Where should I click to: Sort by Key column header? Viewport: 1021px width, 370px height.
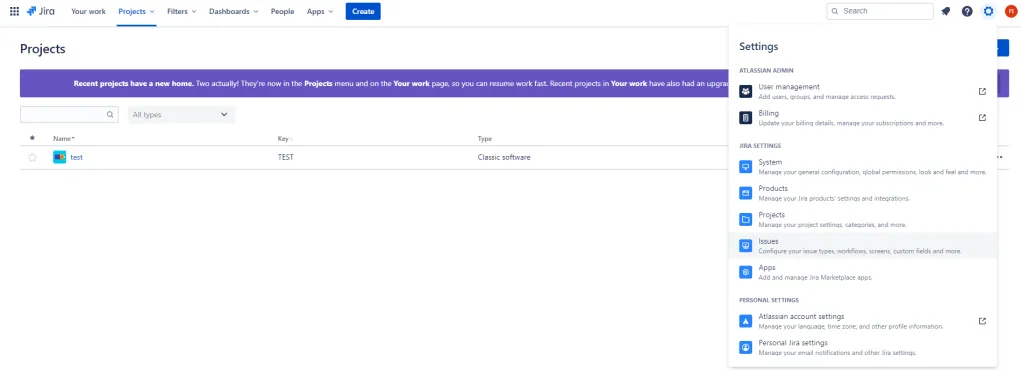(x=285, y=139)
